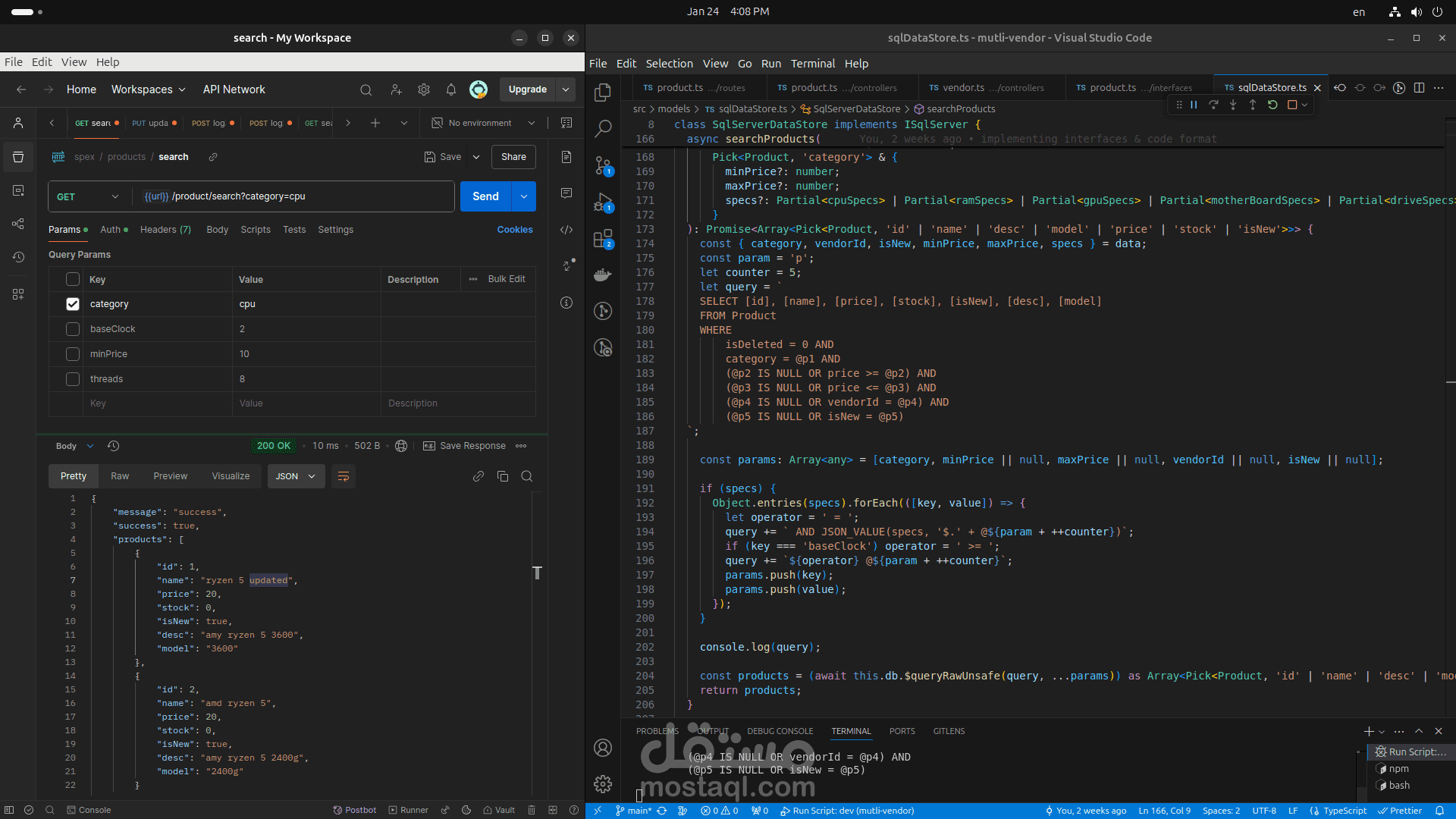Enable the baseClock query param checkbox
Screen dimensions: 1456x819
73,329
